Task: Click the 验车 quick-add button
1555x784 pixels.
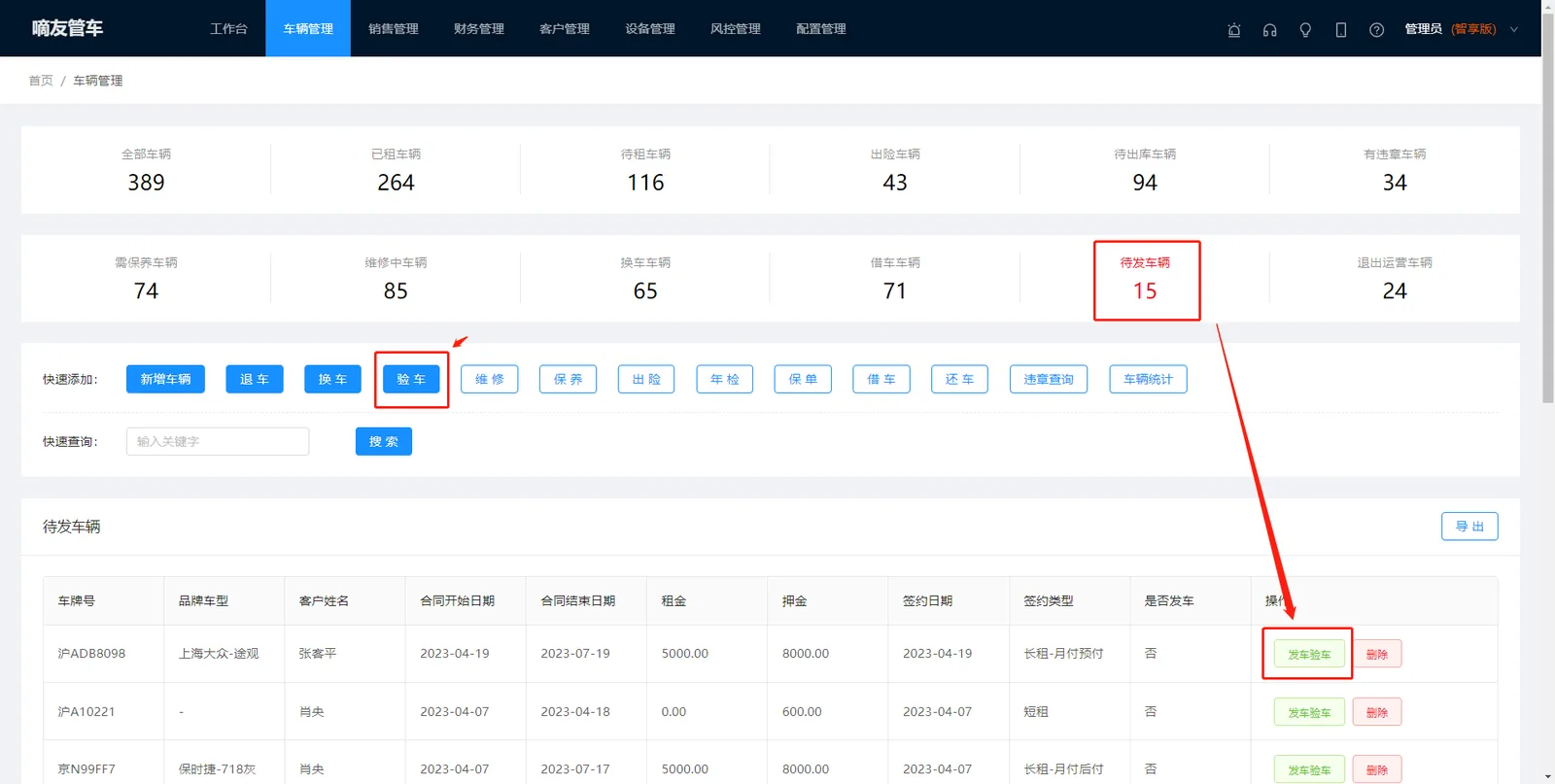Action: tap(411, 379)
